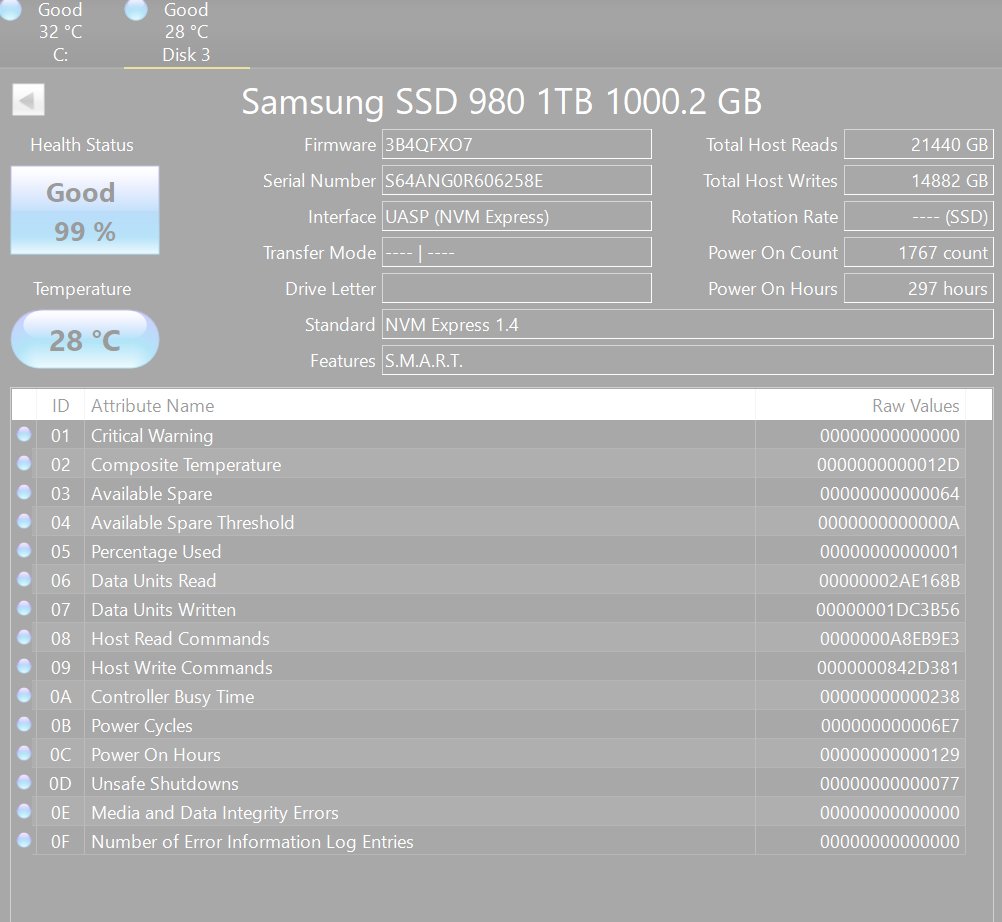Click raw value 00000000000077

(x=890, y=783)
